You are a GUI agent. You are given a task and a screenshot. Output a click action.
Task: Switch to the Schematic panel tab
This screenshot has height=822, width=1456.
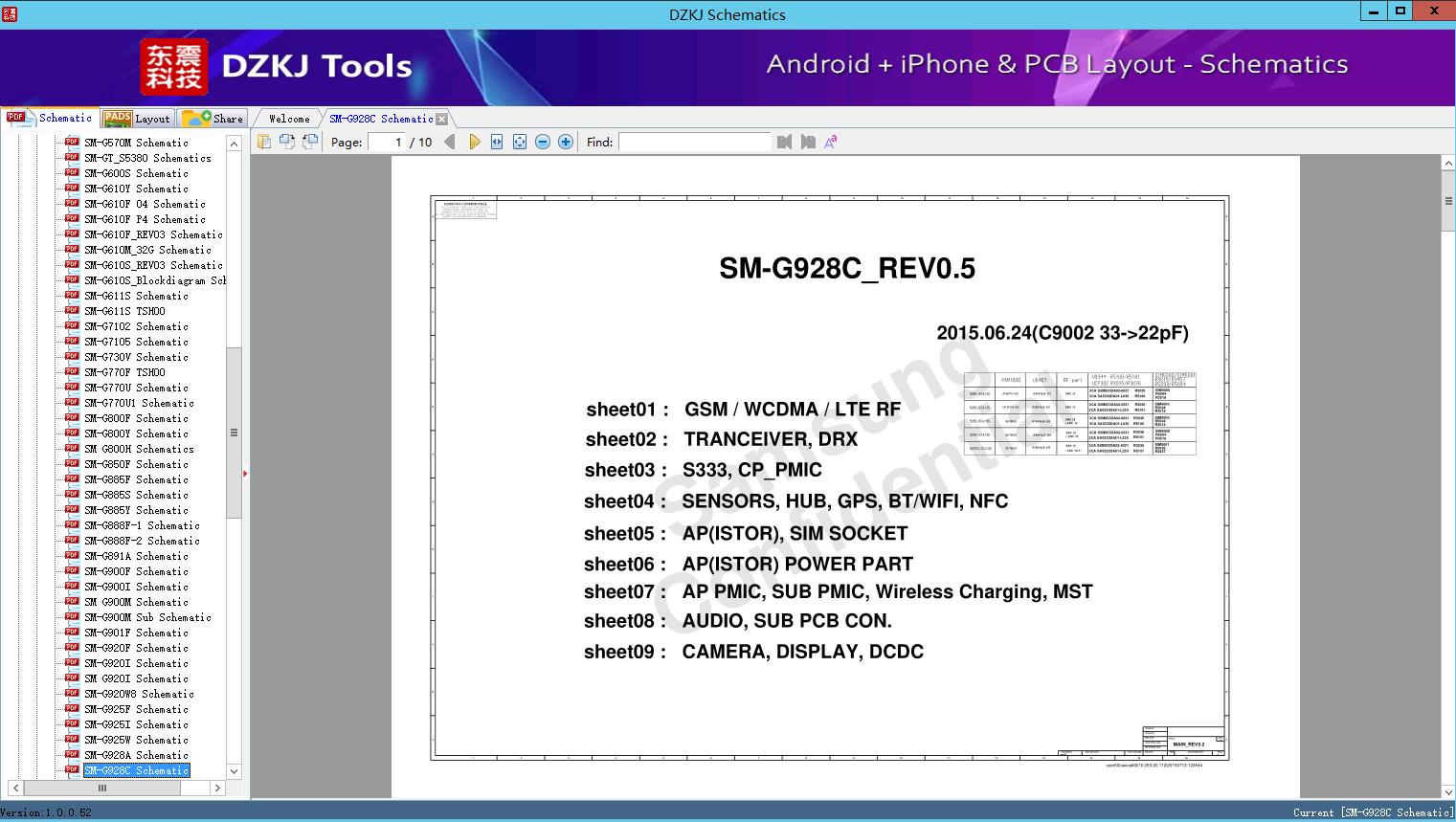(50, 118)
